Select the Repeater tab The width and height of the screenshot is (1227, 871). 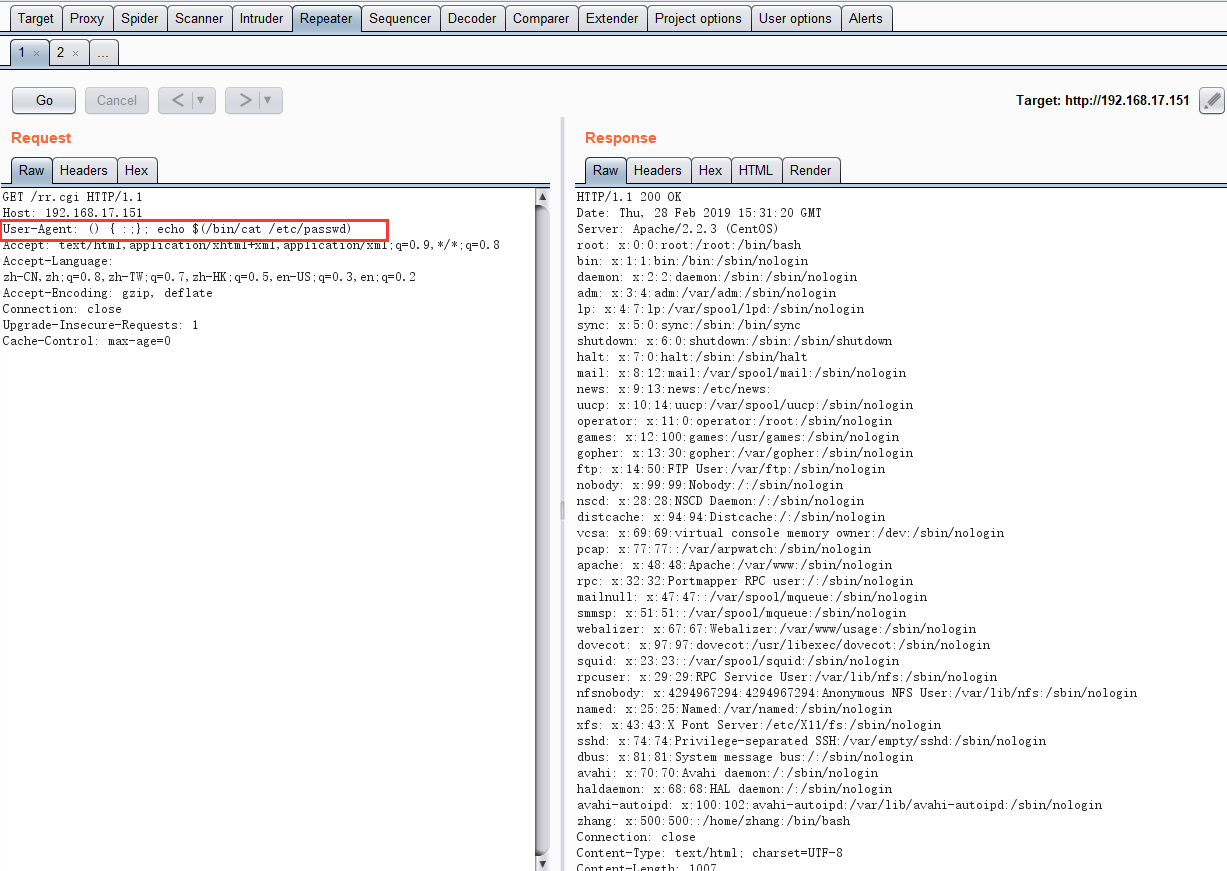(x=326, y=18)
